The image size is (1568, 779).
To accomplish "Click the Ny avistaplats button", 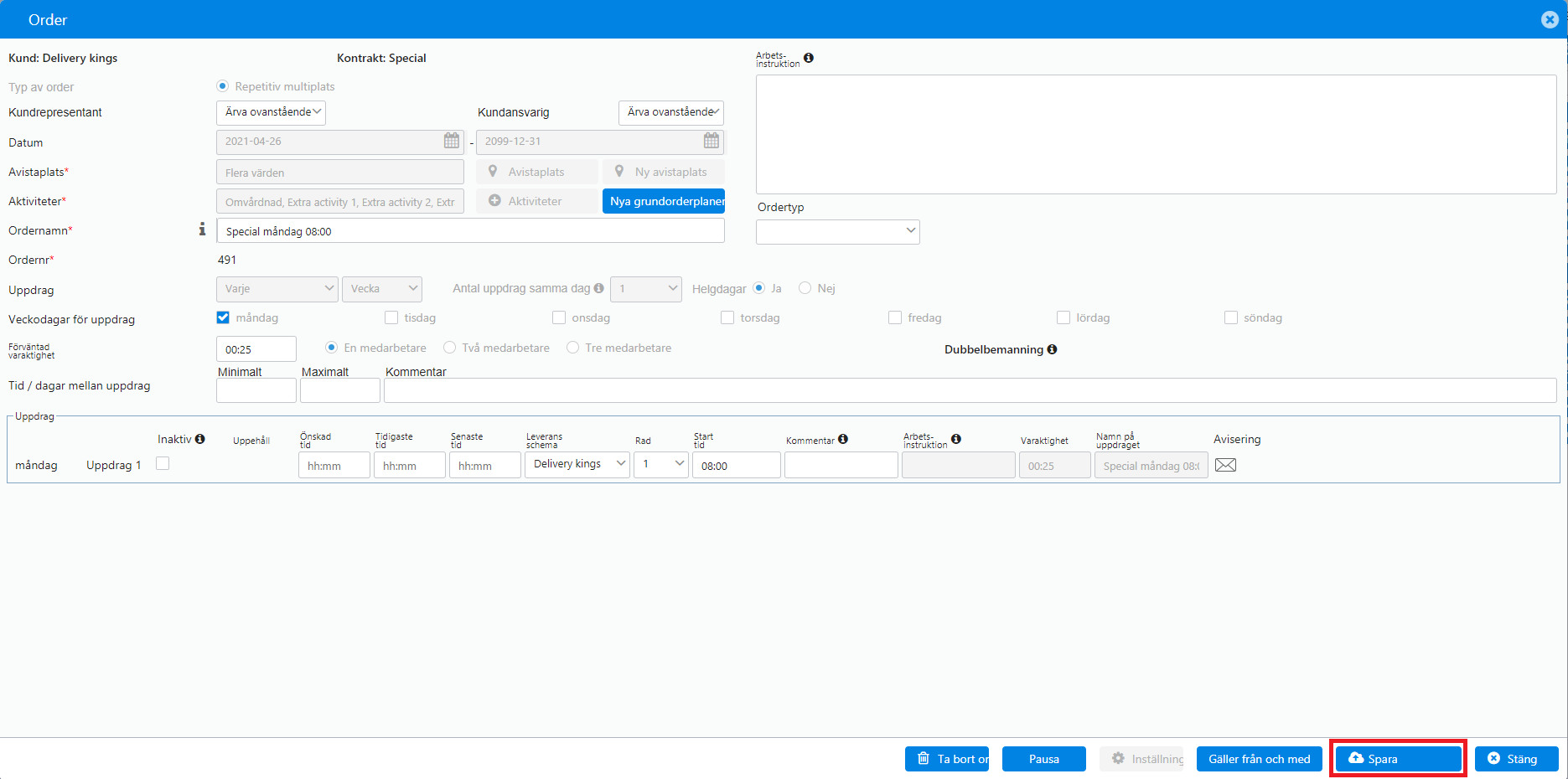I will click(x=664, y=172).
